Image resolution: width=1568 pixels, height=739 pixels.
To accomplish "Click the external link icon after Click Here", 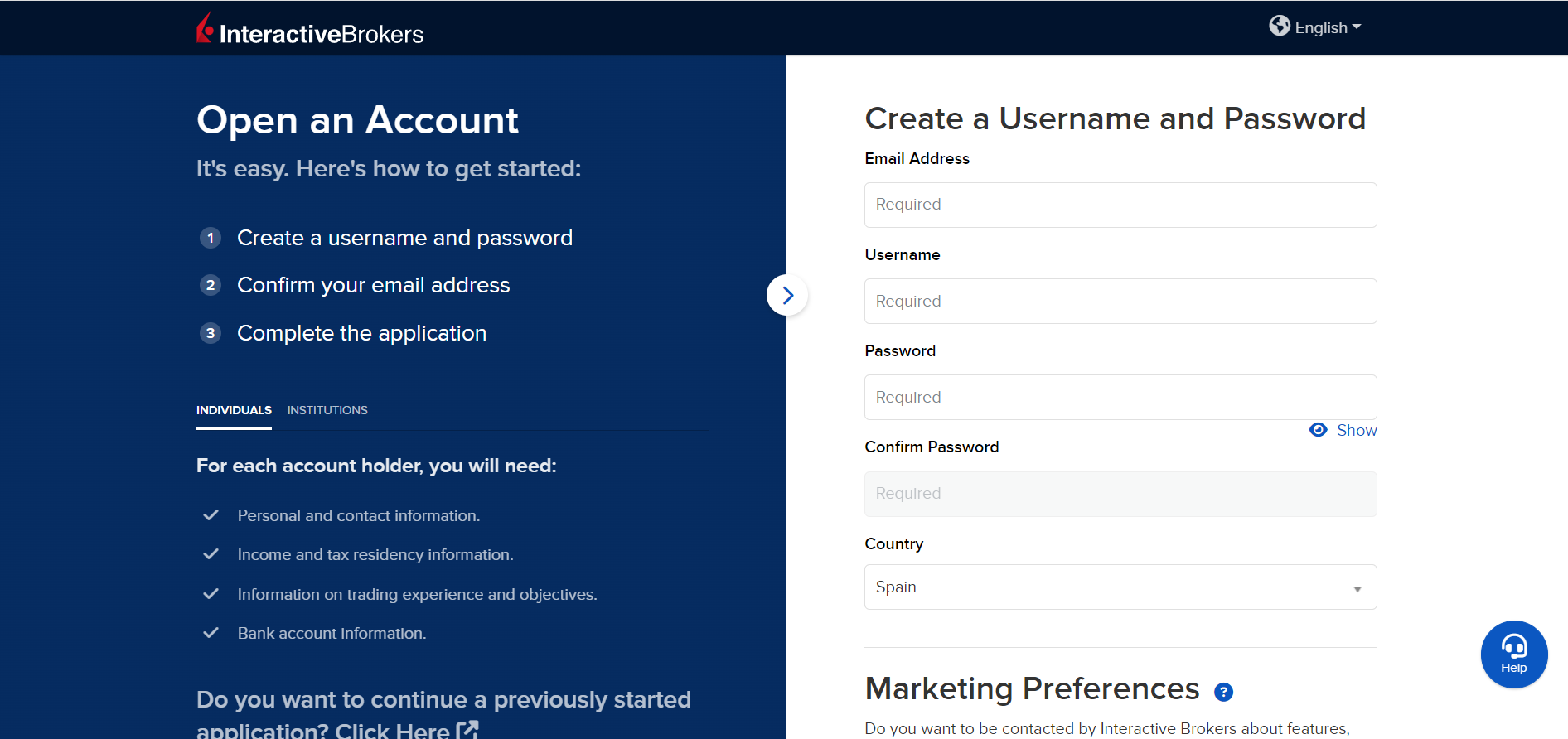I will coord(467,730).
